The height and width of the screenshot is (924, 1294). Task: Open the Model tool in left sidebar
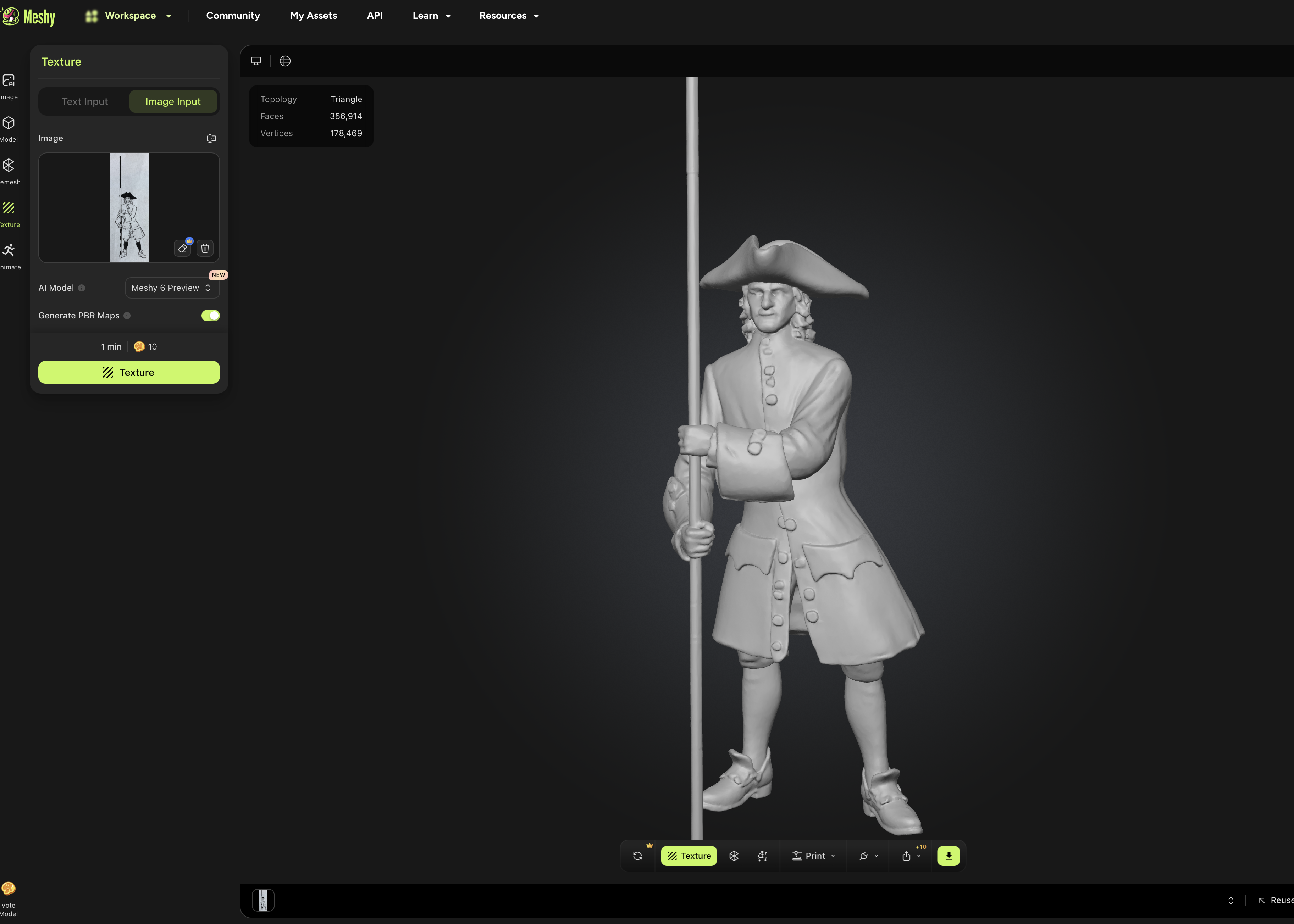[x=9, y=129]
